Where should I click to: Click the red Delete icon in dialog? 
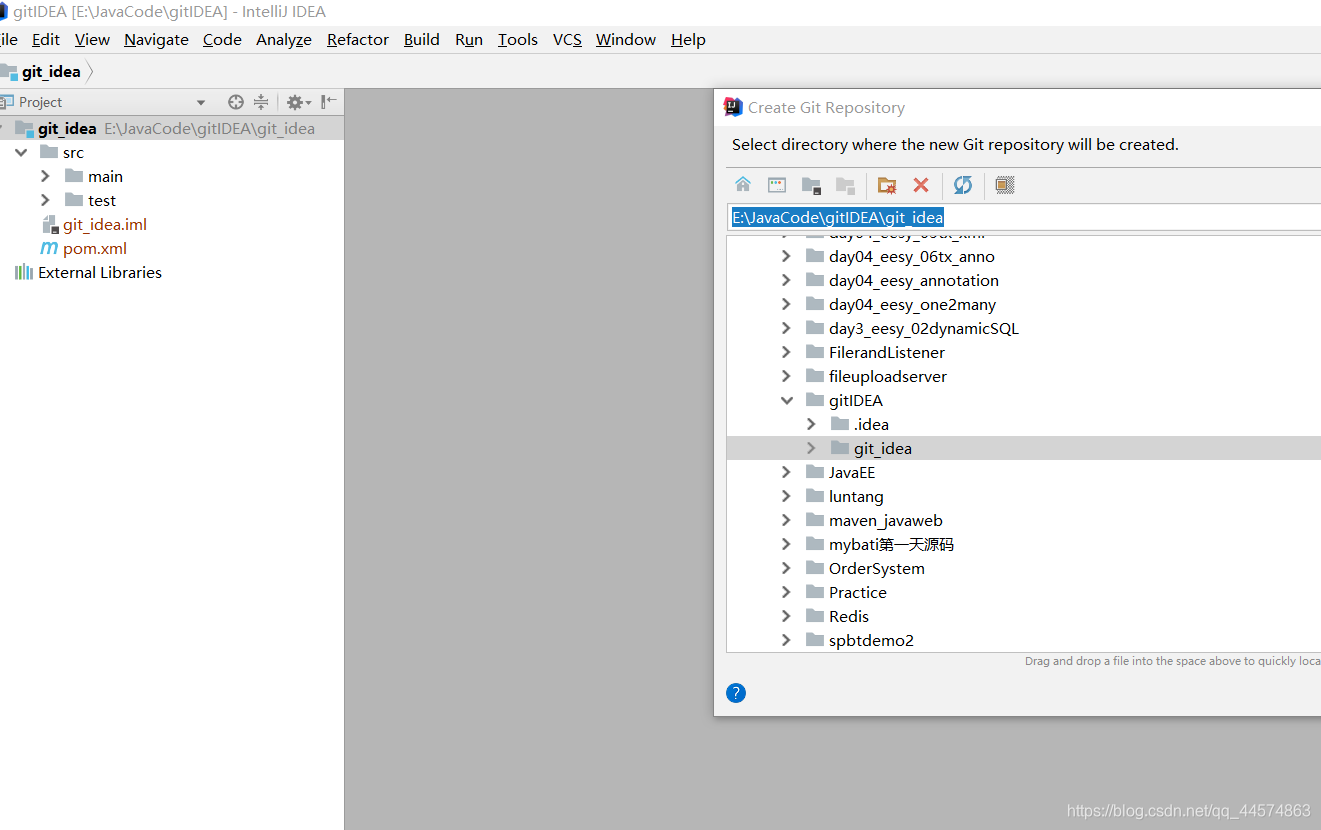pos(921,185)
